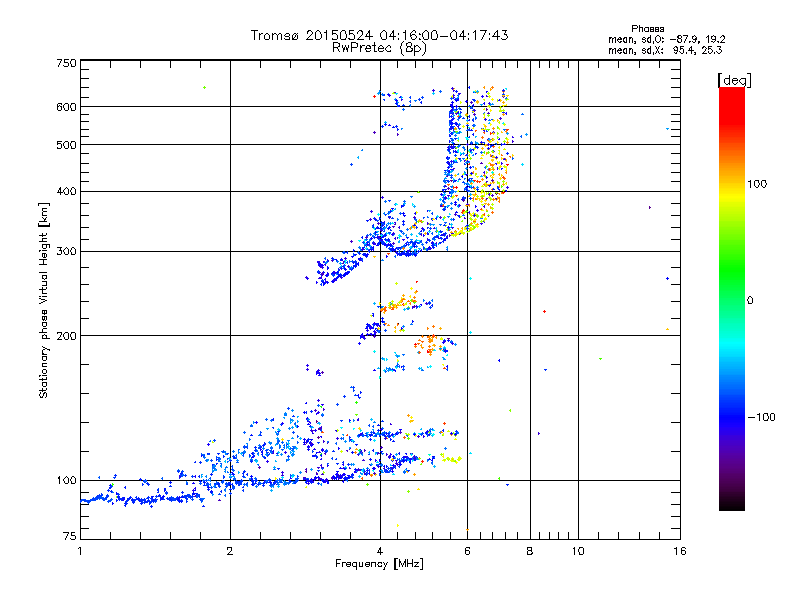Click the x-axis tick label '4'

coord(380,551)
